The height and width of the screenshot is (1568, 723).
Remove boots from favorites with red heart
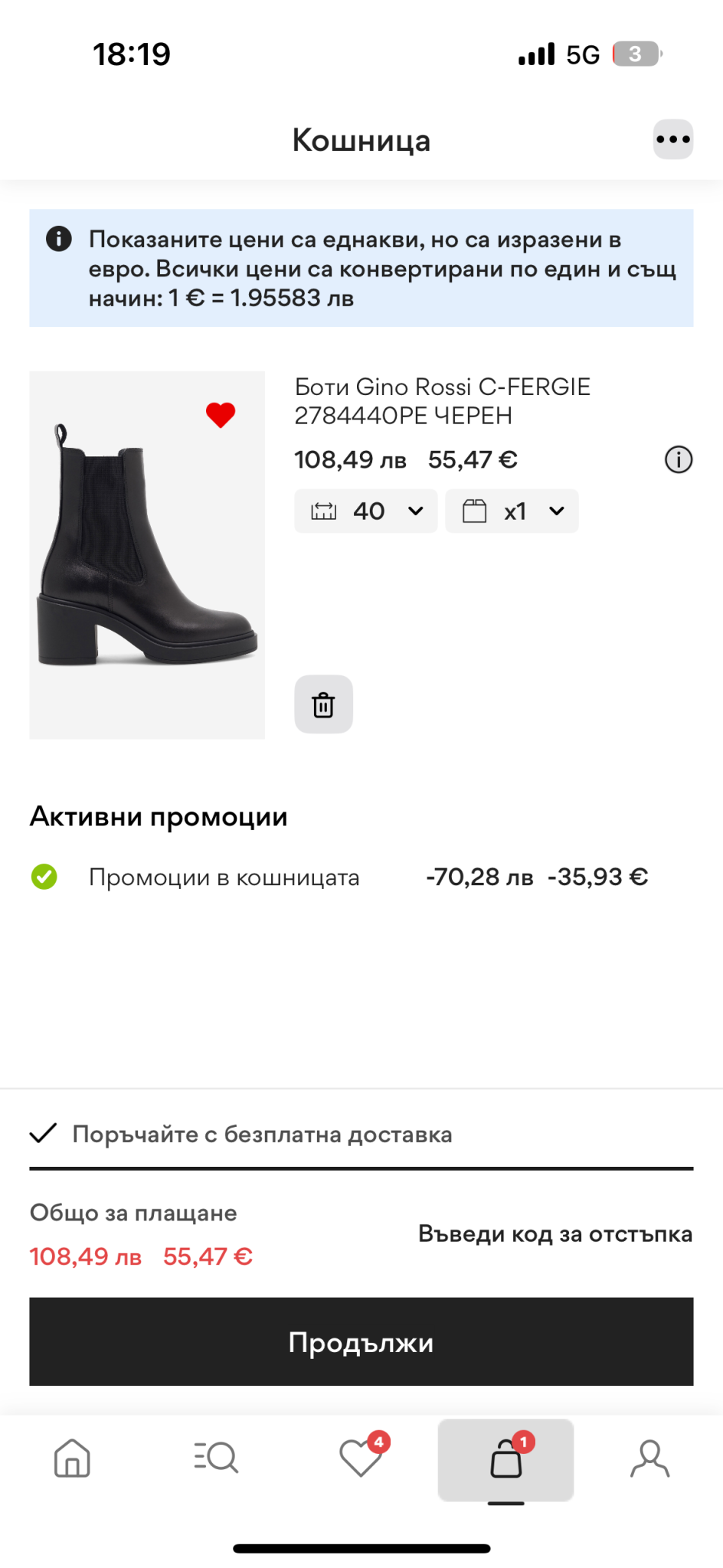pos(221,415)
